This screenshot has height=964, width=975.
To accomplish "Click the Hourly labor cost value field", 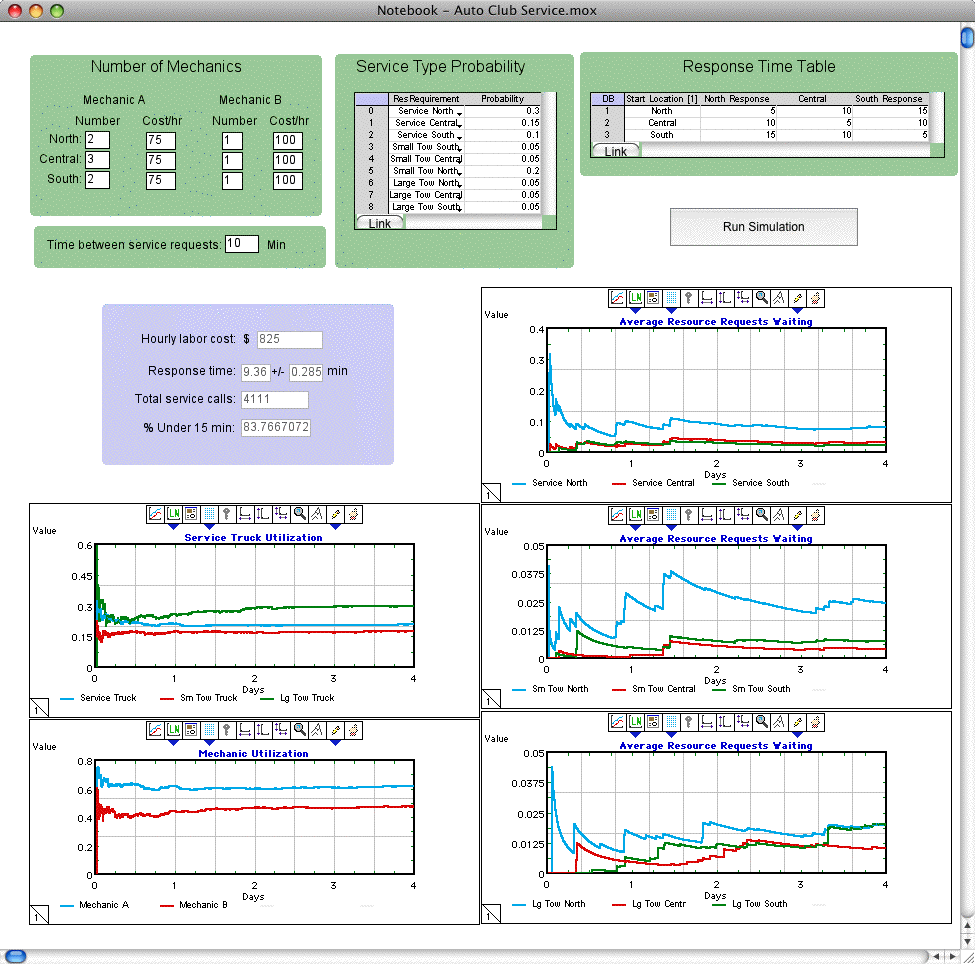I will tap(290, 340).
